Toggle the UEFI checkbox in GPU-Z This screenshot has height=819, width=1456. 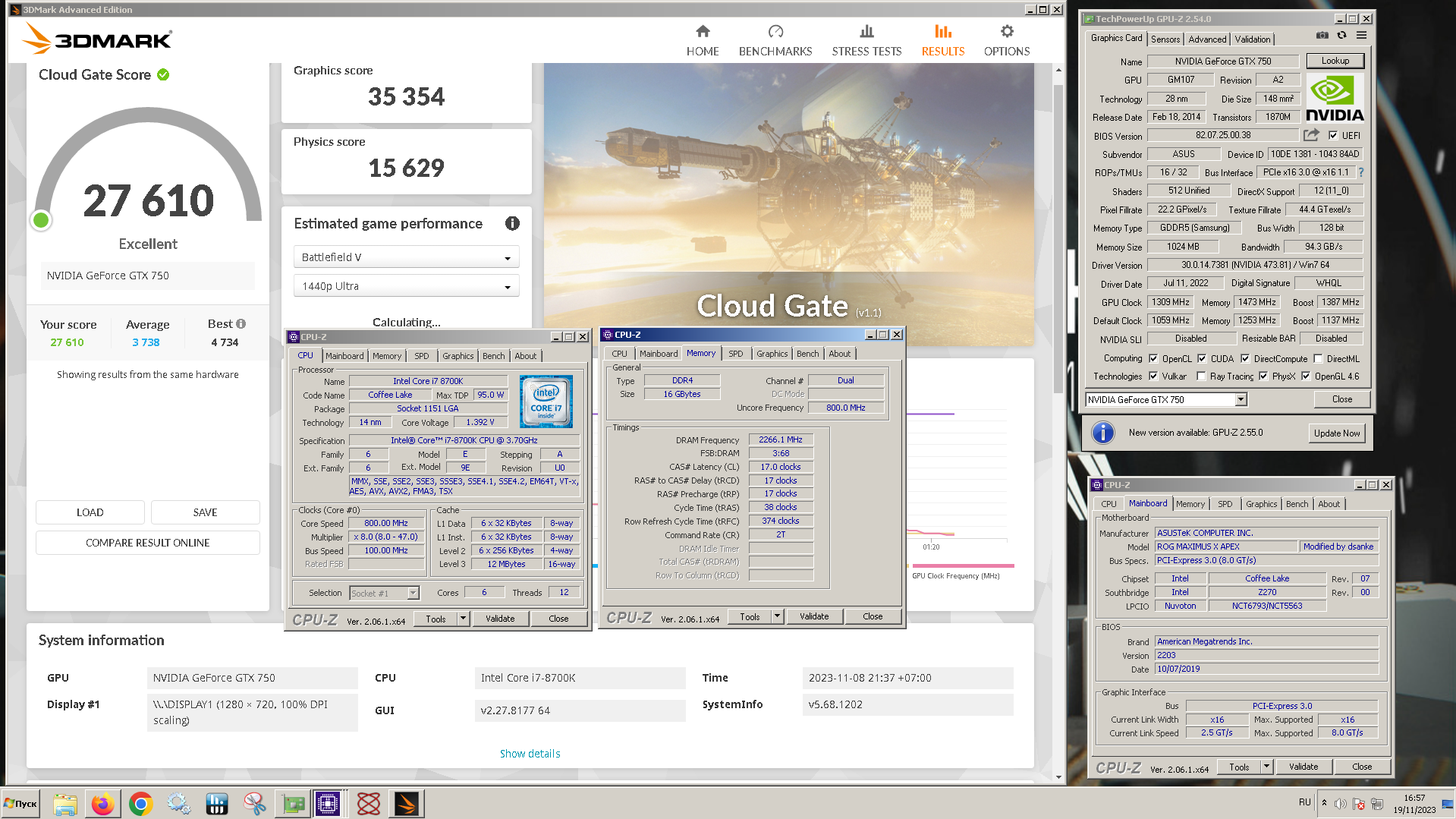tap(1332, 135)
